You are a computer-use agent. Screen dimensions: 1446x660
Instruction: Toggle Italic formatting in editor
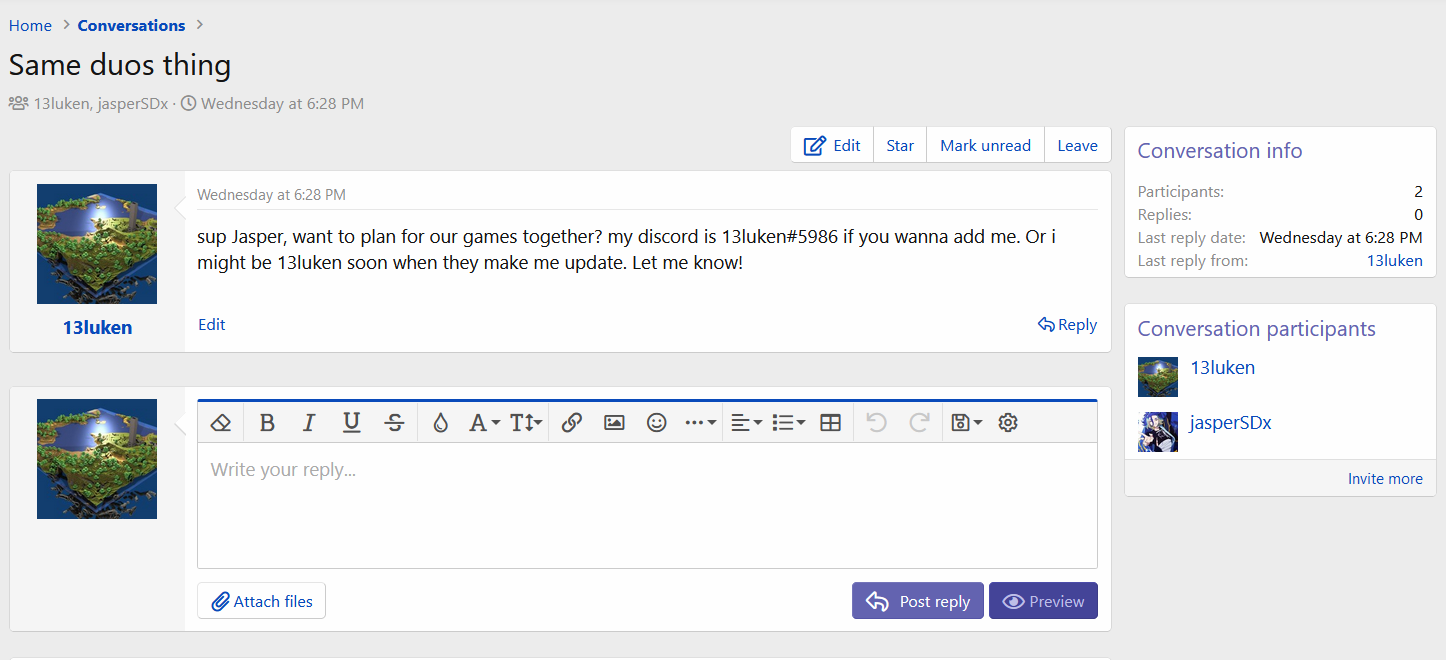tap(309, 423)
